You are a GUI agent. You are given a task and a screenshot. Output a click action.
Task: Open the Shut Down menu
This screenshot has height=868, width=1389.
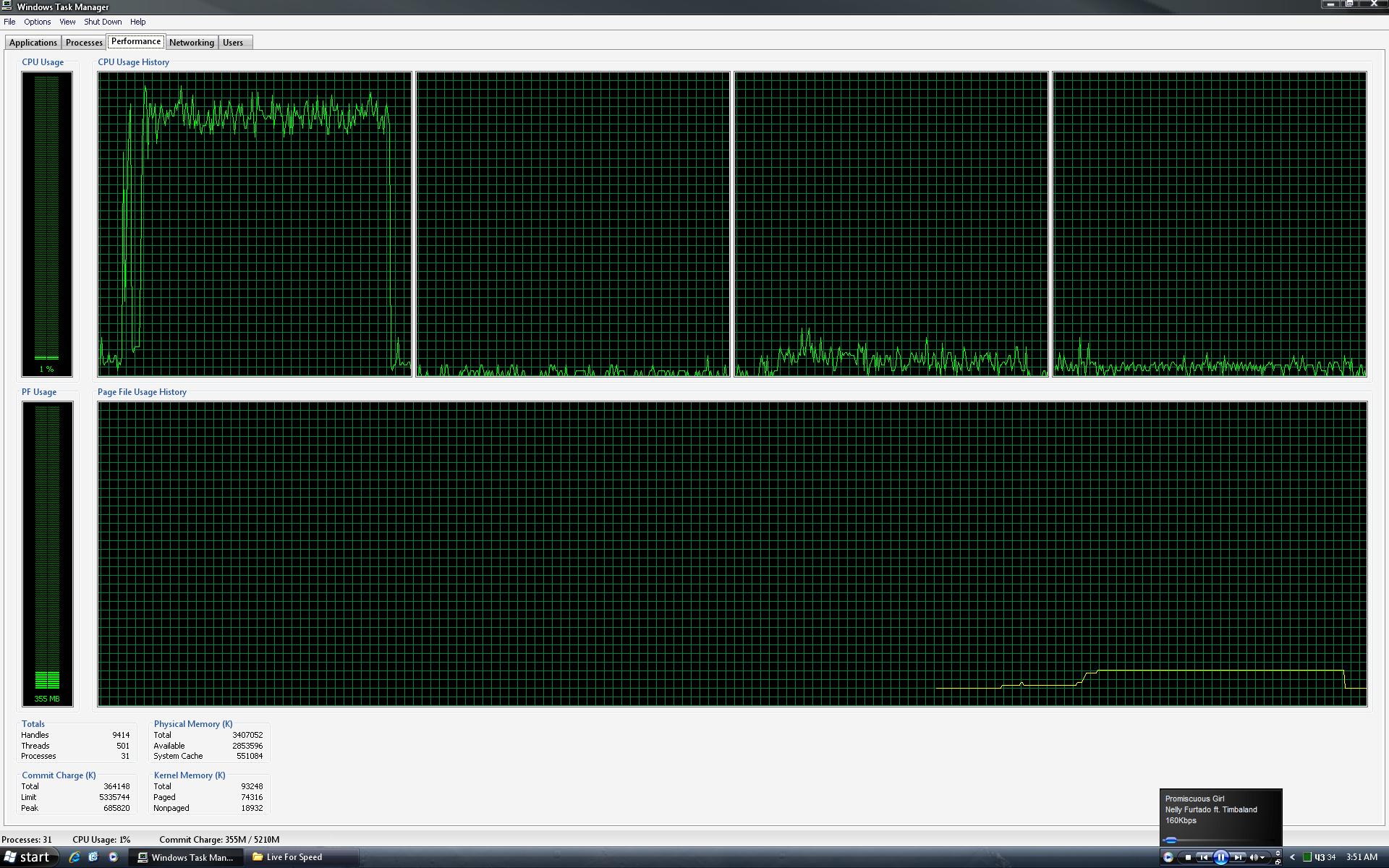click(x=103, y=22)
